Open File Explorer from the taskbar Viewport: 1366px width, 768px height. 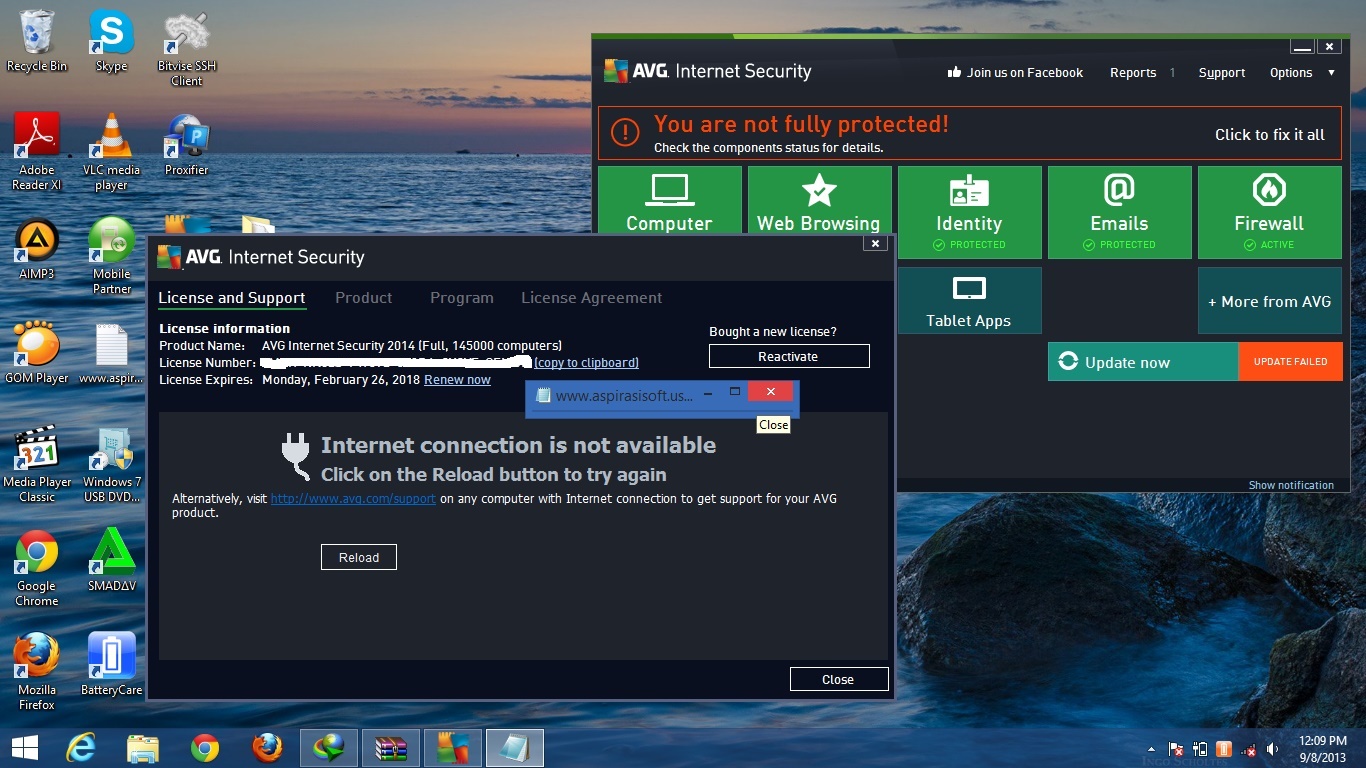[143, 747]
